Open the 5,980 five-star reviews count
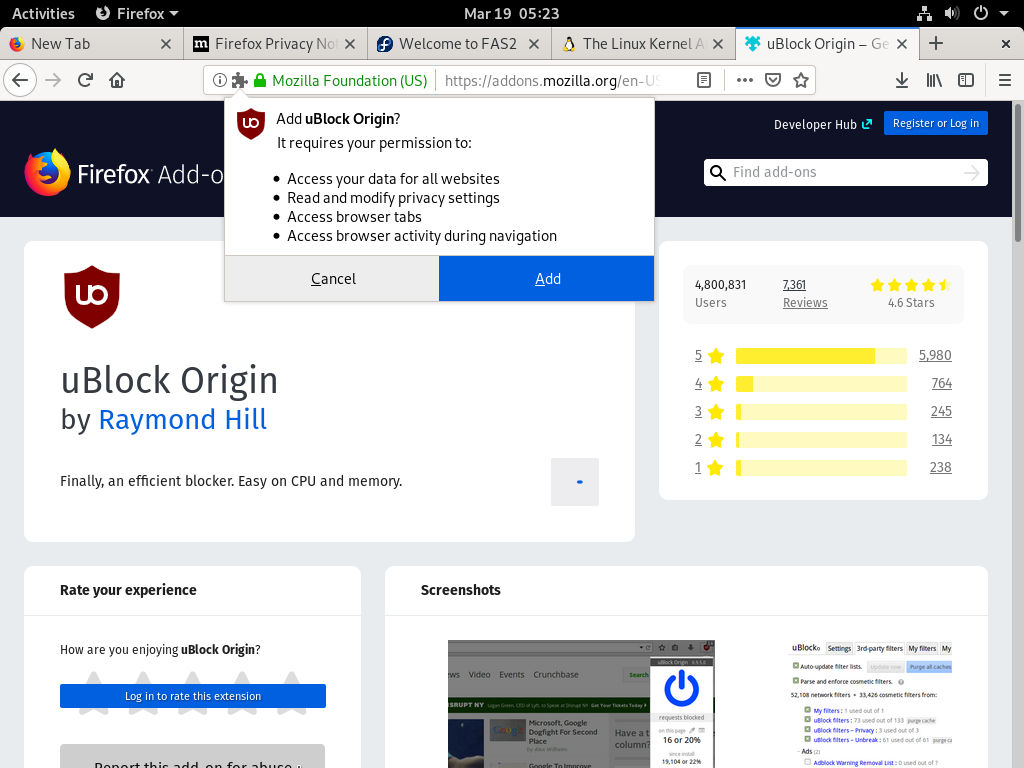This screenshot has width=1024, height=768. [935, 355]
